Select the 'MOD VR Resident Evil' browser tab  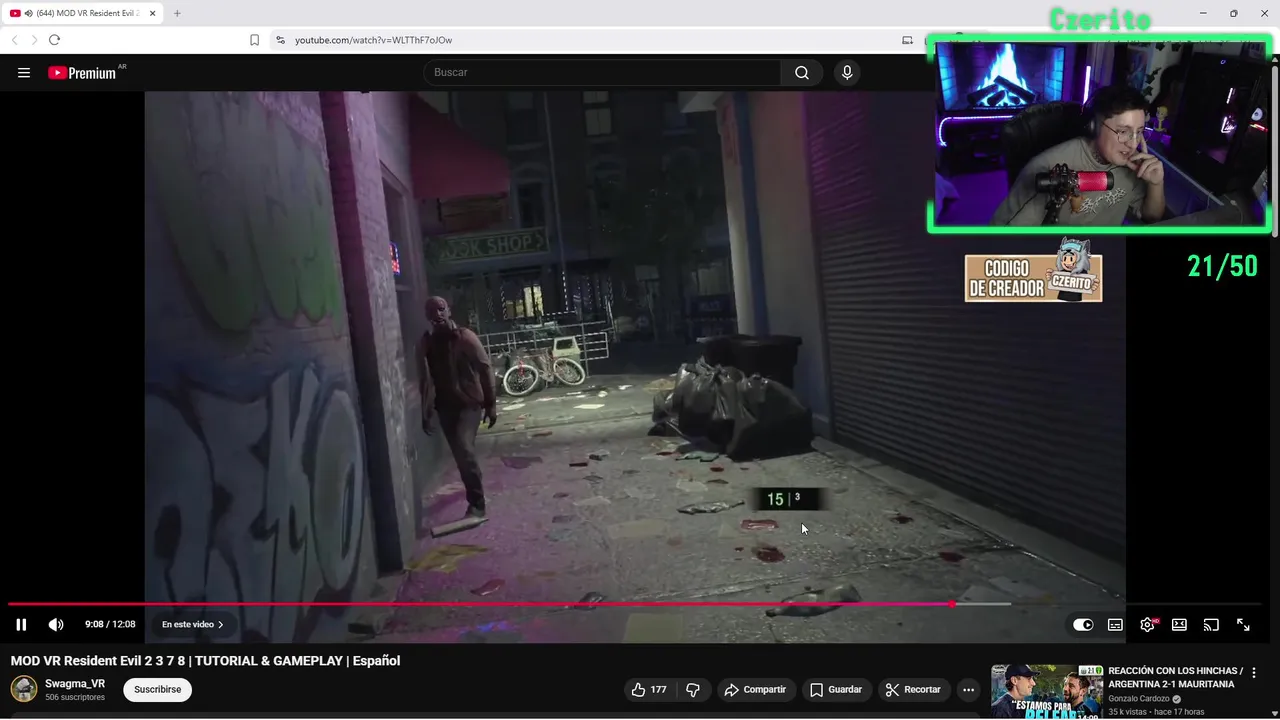click(82, 13)
